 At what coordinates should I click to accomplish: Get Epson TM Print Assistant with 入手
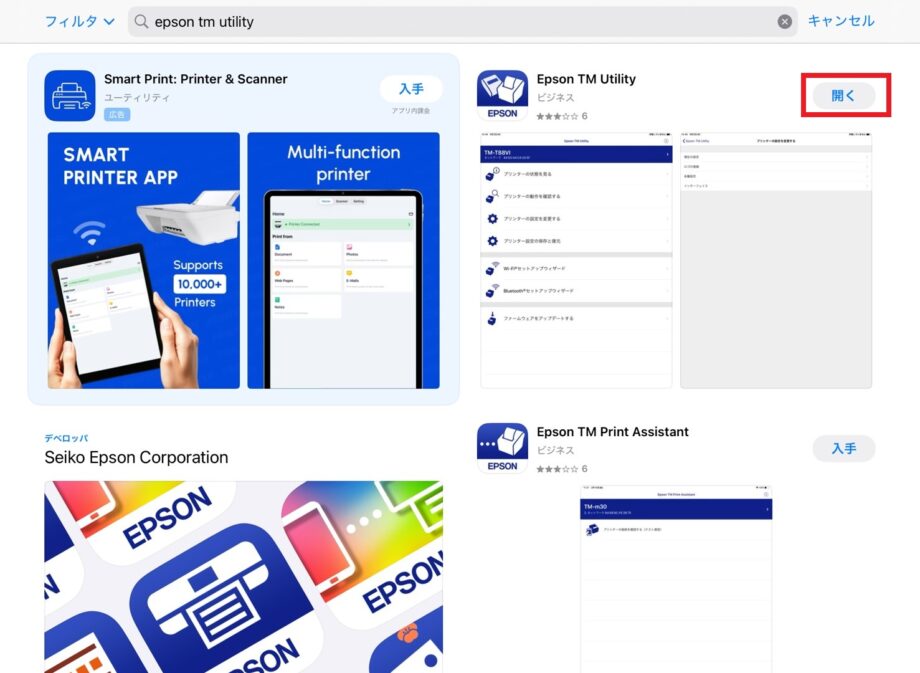[843, 448]
